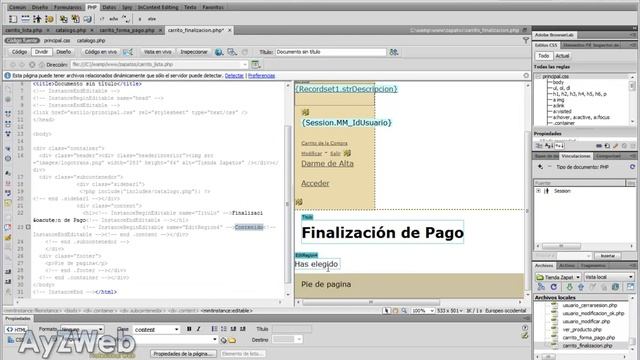Select a:visited rule in CSS list

point(562,111)
